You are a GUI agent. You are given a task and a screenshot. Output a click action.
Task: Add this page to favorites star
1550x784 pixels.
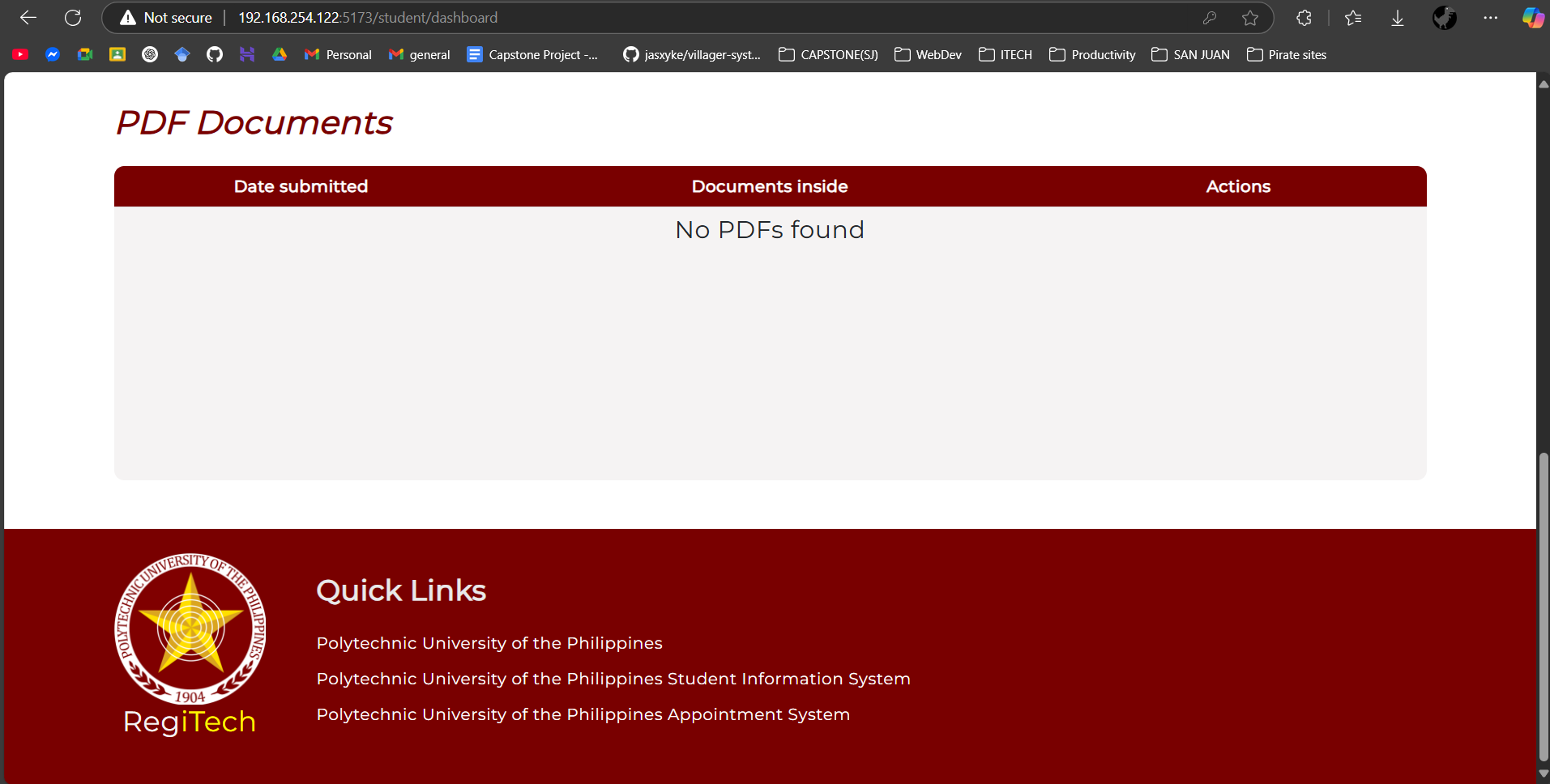[x=1250, y=18]
